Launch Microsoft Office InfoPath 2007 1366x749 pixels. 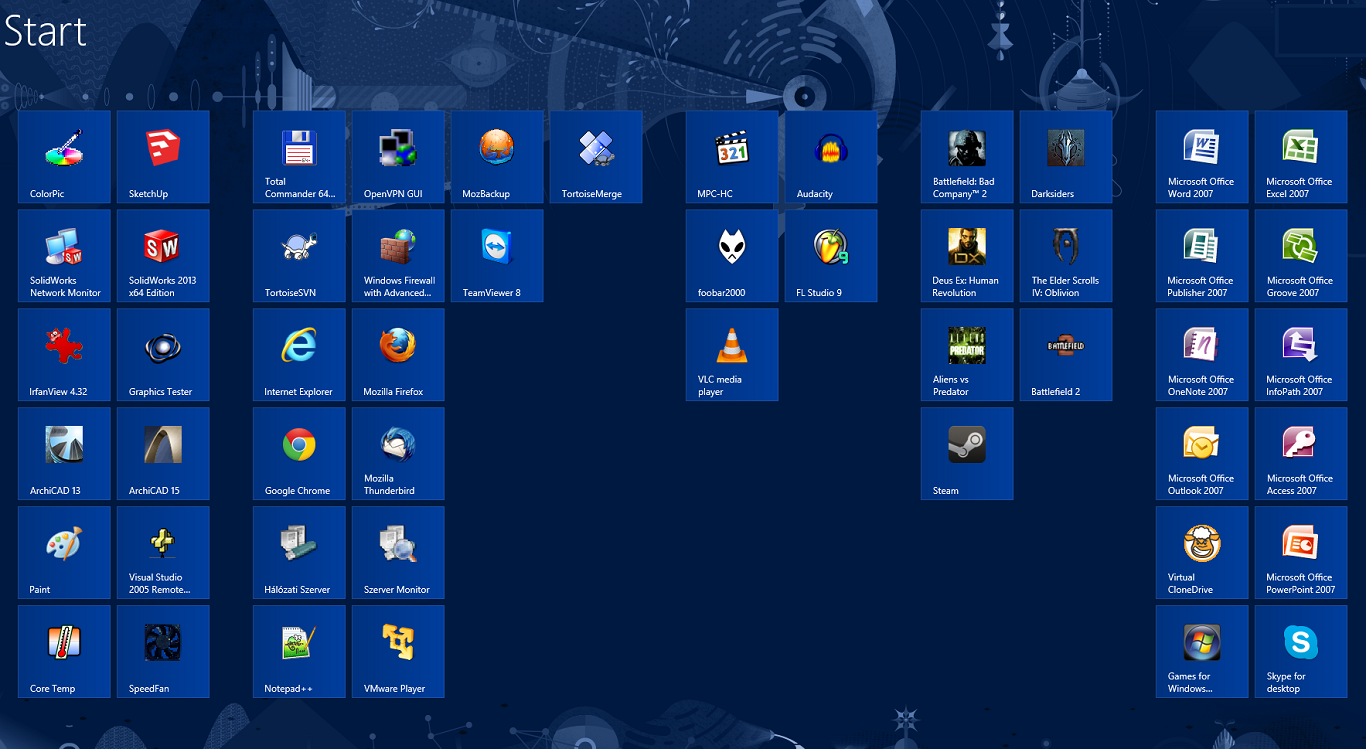(1301, 355)
